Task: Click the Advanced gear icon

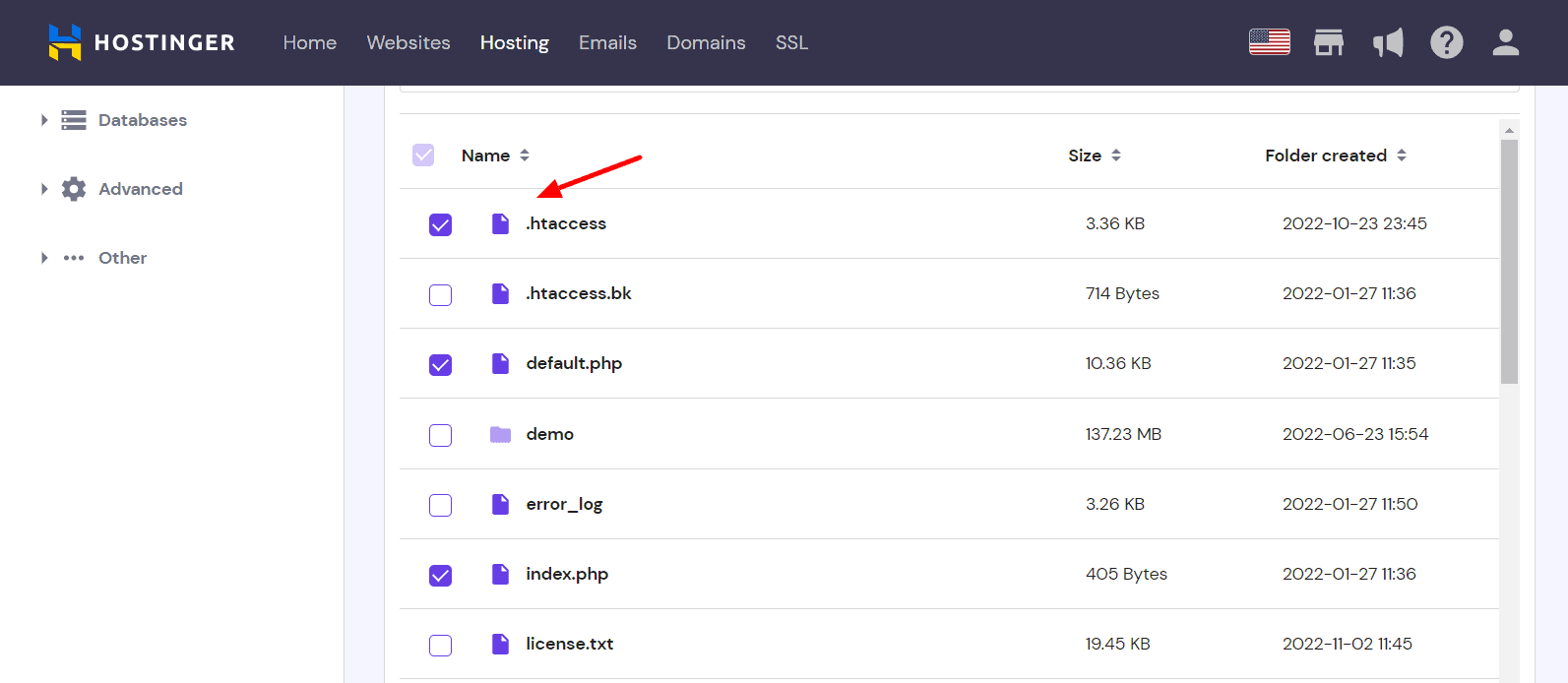Action: tap(74, 189)
